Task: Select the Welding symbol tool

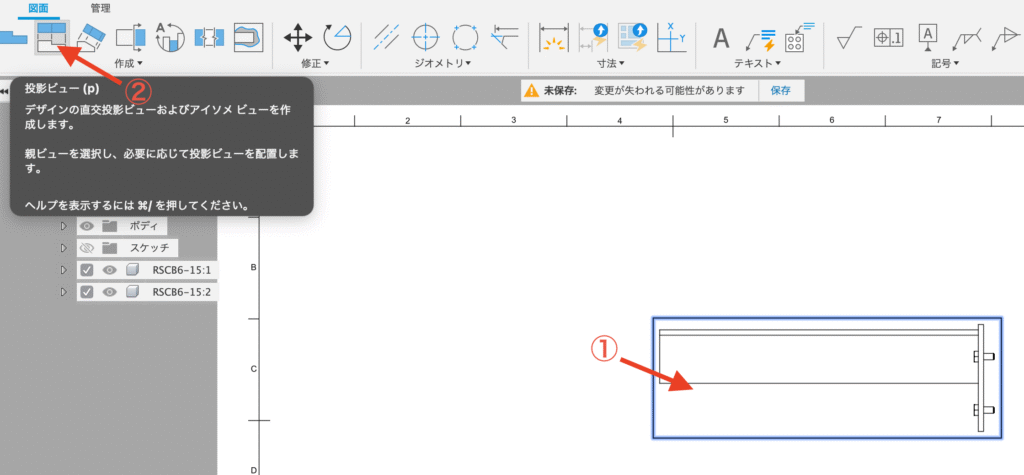Action: [967, 39]
